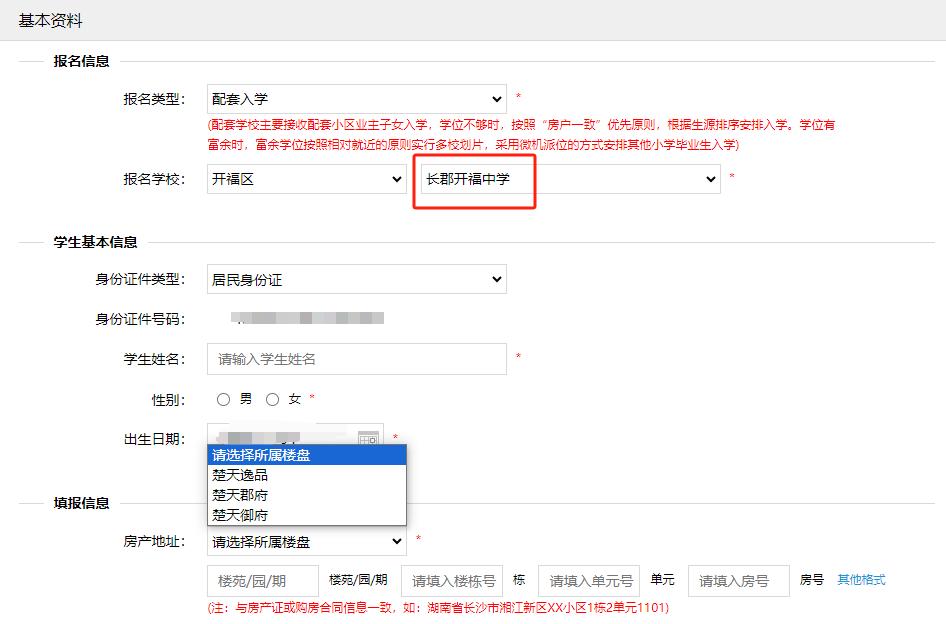The image size is (946, 624).
Task: Open the 居民身份证 ID type dropdown
Action: (356, 279)
